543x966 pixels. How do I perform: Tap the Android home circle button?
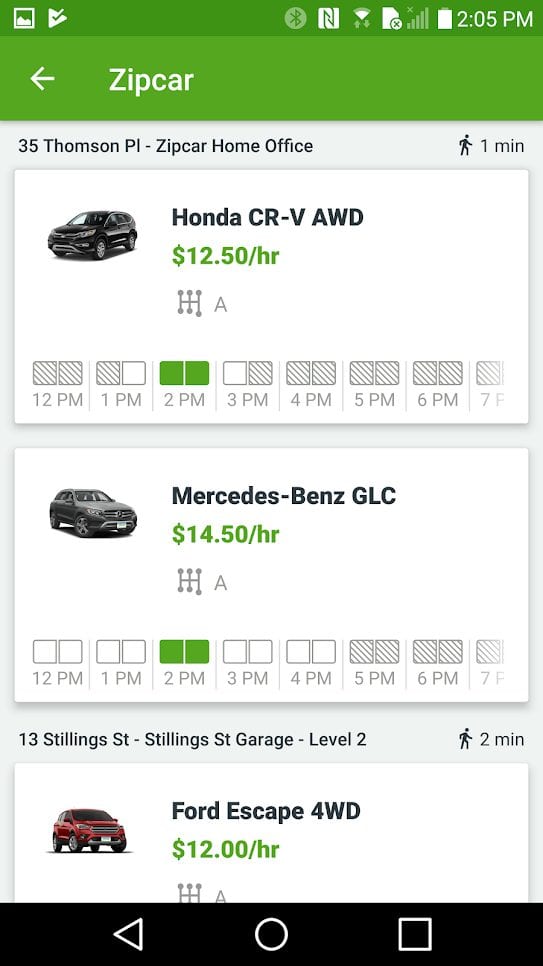point(271,934)
